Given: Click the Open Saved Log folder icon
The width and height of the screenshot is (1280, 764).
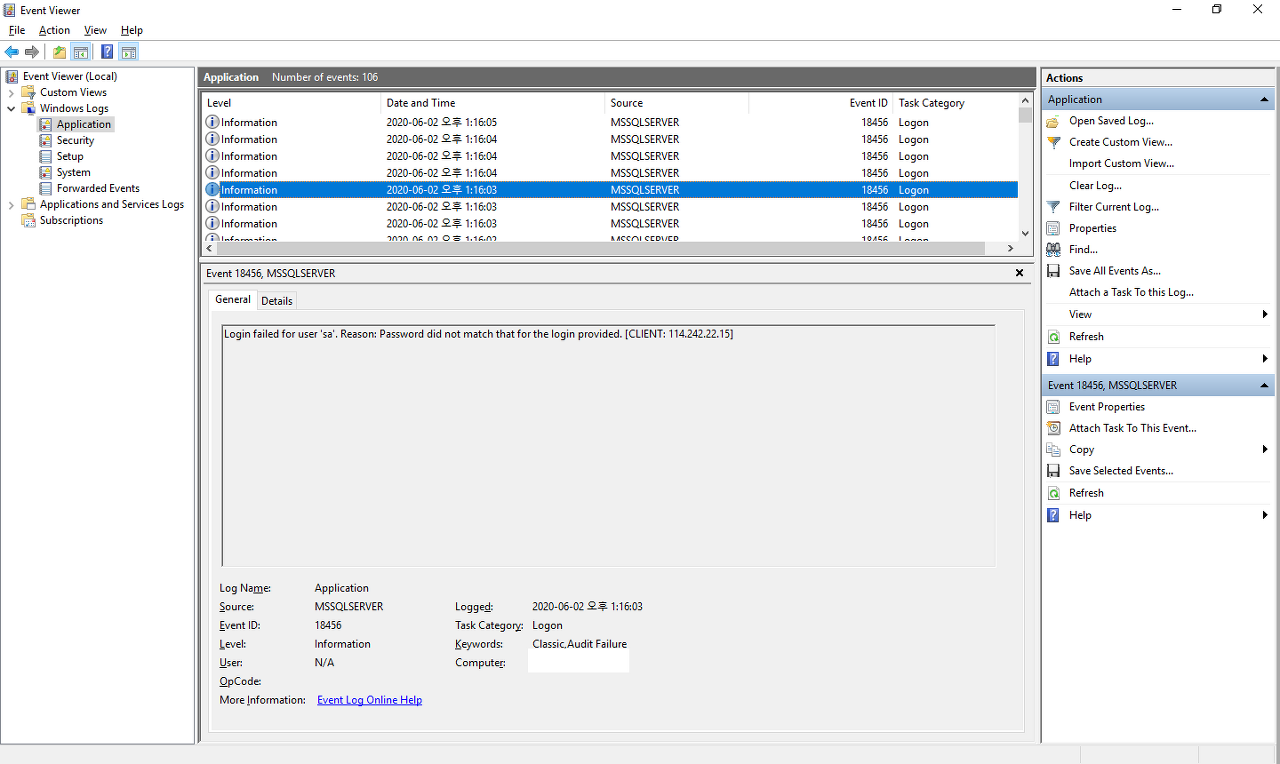Looking at the screenshot, I should click(1053, 121).
